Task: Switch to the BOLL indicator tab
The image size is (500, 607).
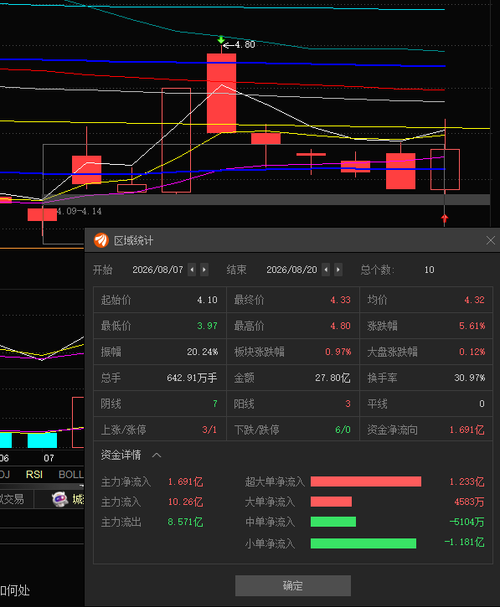Action: coord(71,474)
